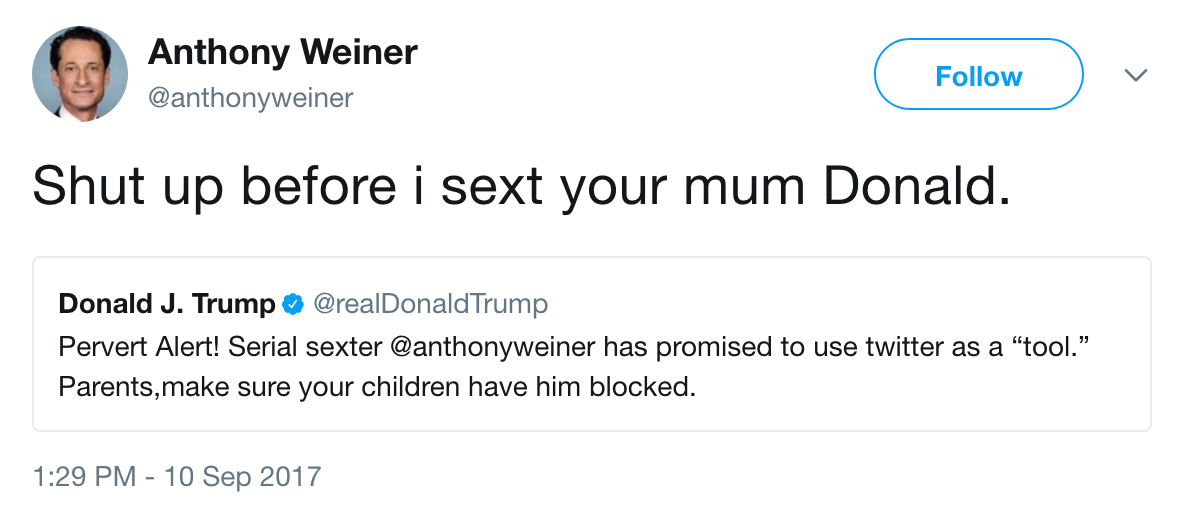
Task: Click the @anthonyweiner handle below the name
Action: point(251,98)
